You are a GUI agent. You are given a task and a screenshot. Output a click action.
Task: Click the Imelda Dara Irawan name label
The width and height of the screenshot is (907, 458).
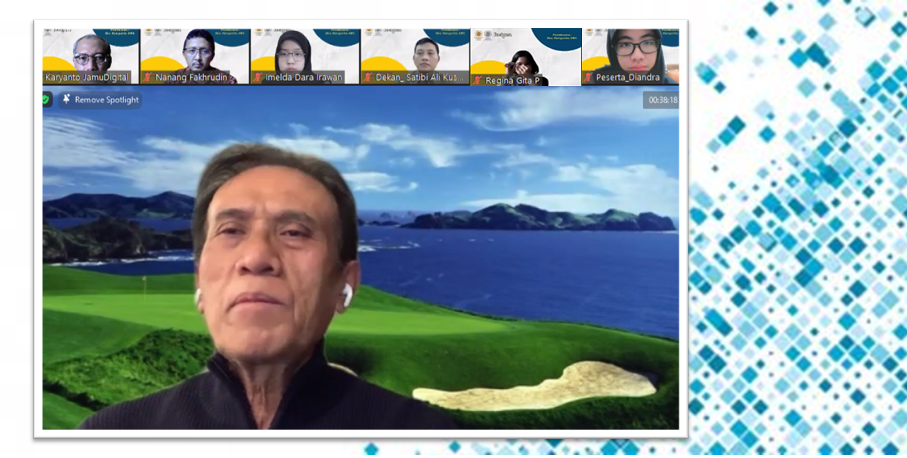click(x=304, y=77)
